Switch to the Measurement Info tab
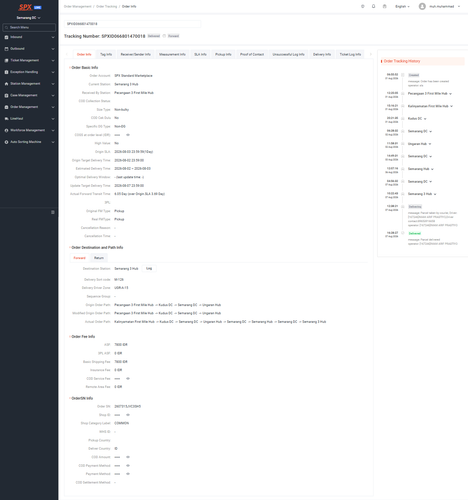 pyautogui.click(x=172, y=54)
